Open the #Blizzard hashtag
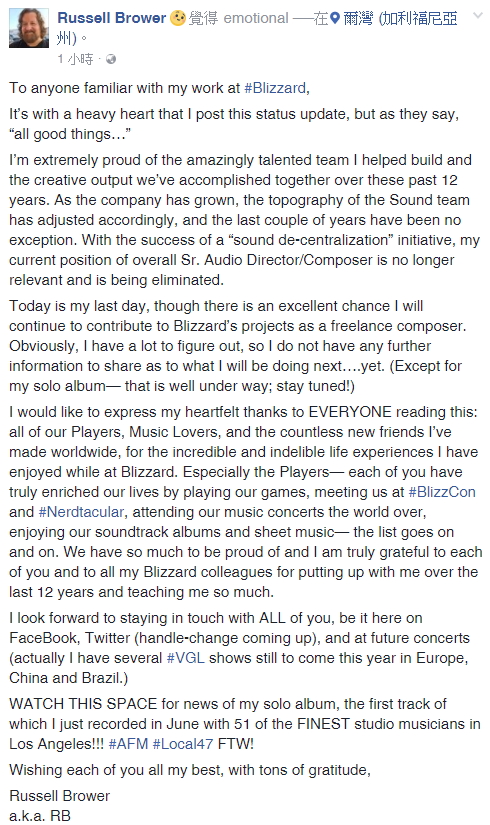This screenshot has width=490, height=825. tap(275, 87)
